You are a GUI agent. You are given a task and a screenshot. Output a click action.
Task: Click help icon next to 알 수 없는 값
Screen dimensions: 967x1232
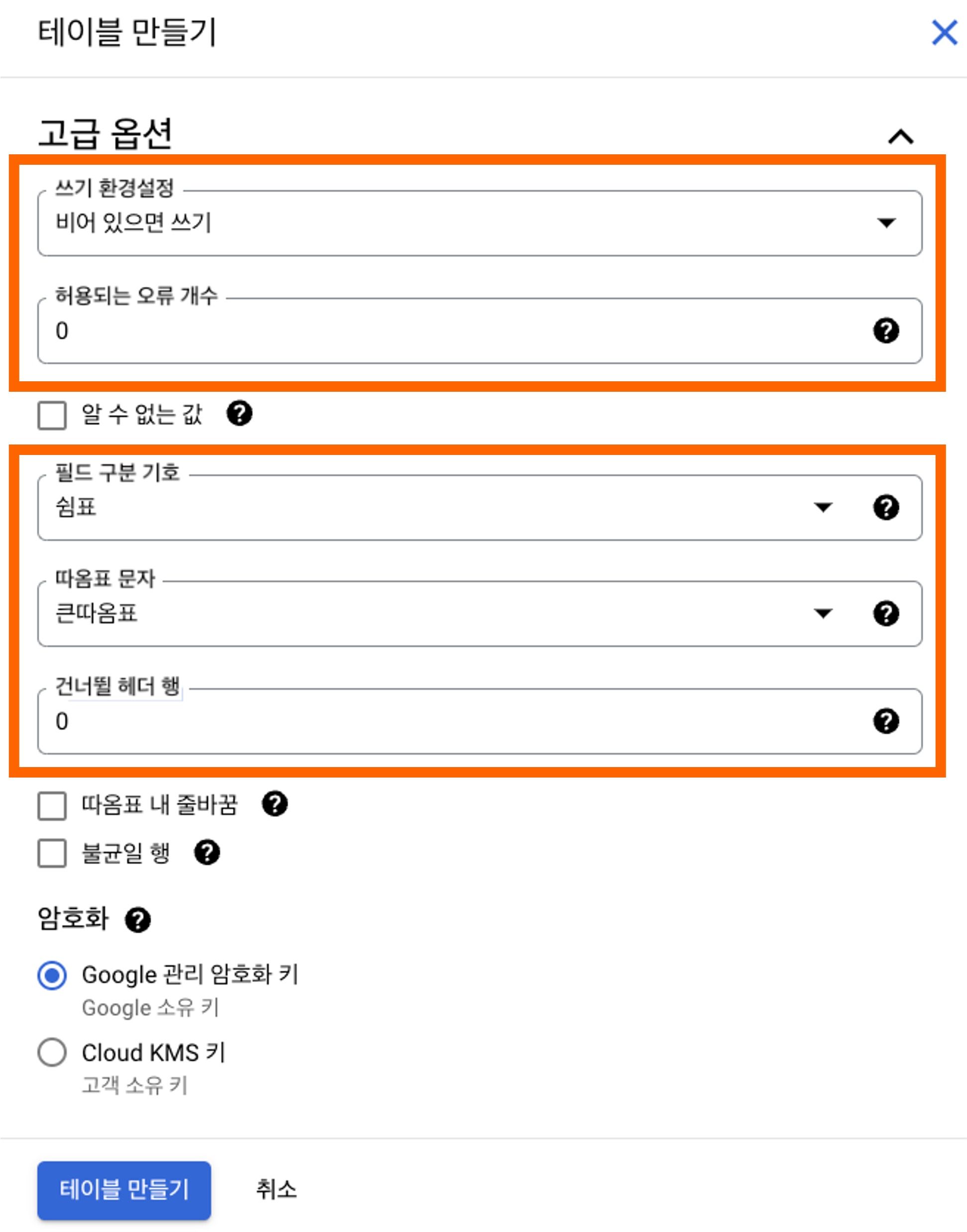(239, 413)
